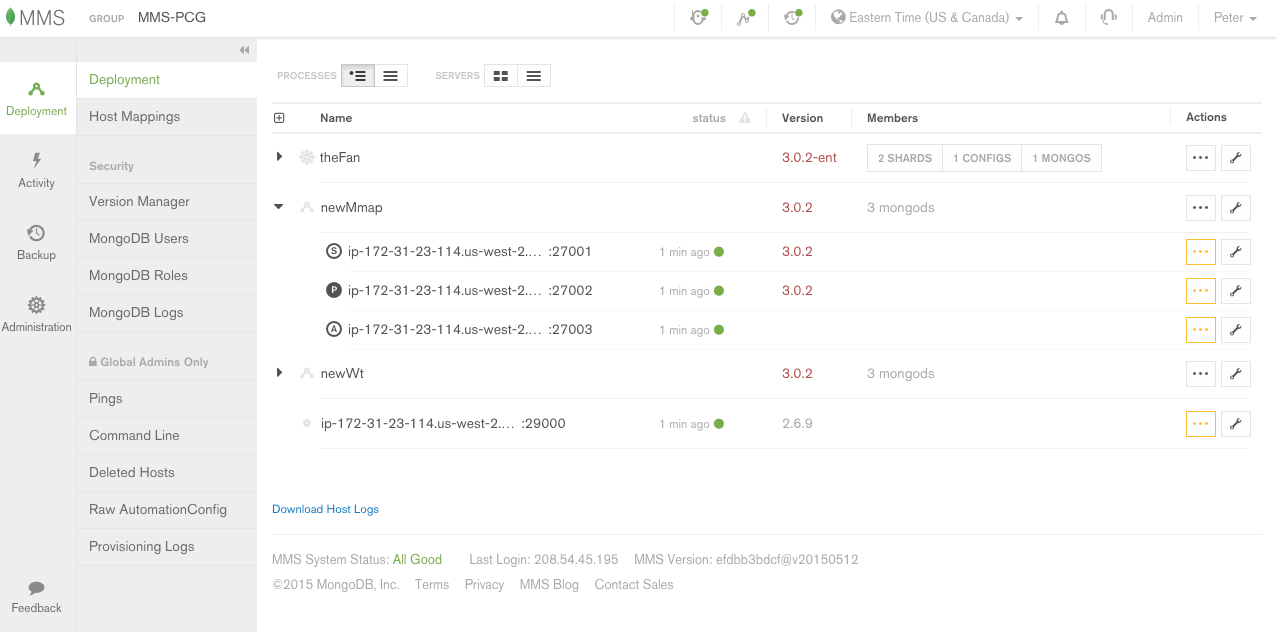The height and width of the screenshot is (632, 1276).
Task: Open ellipsis actions for newMmap replica set
Action: 1200,208
